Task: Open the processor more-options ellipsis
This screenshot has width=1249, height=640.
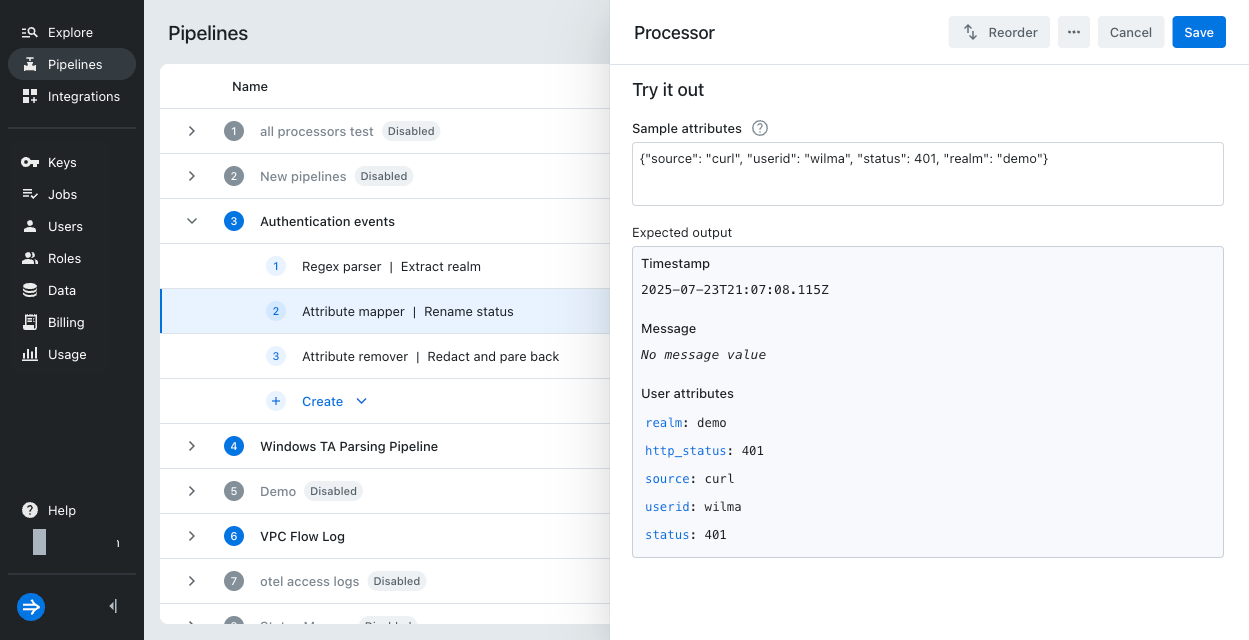Action: pyautogui.click(x=1073, y=32)
